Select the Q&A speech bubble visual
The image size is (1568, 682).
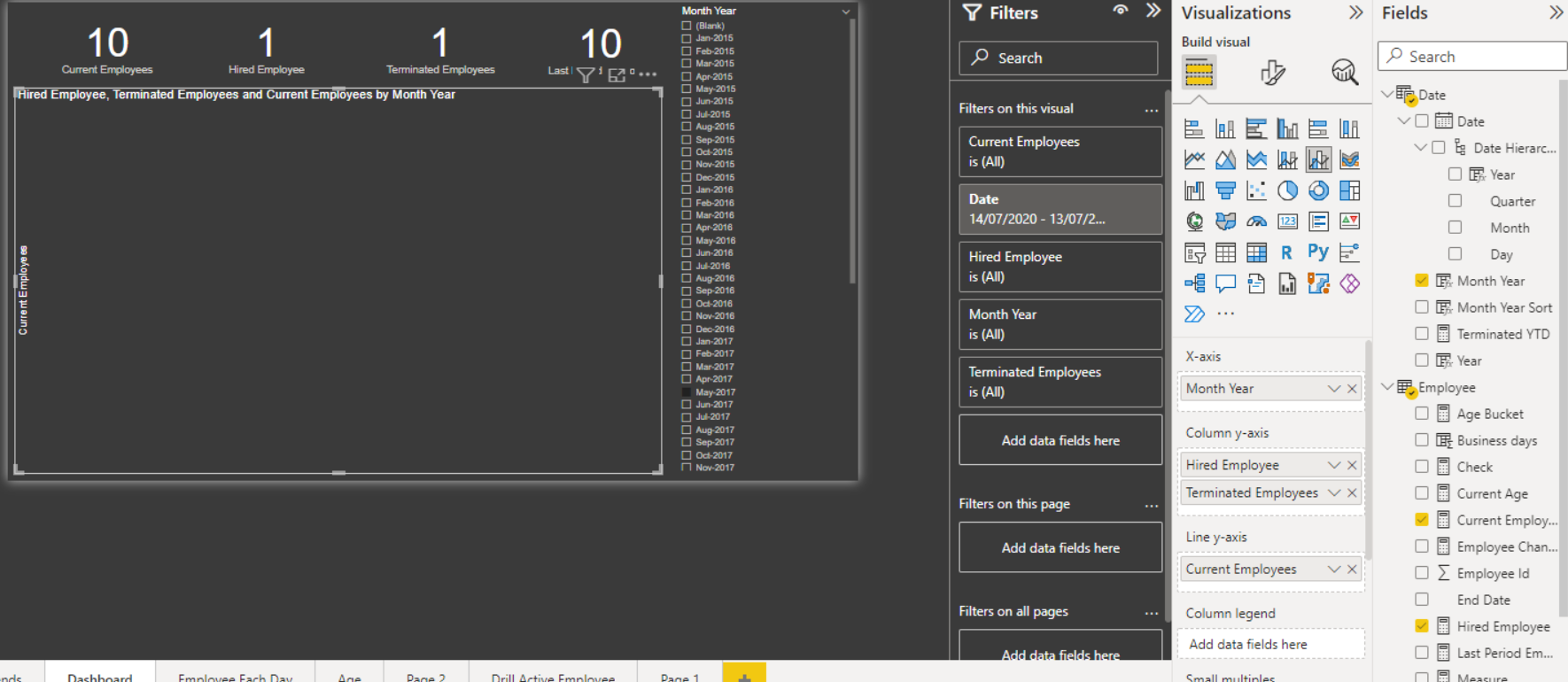[1225, 283]
